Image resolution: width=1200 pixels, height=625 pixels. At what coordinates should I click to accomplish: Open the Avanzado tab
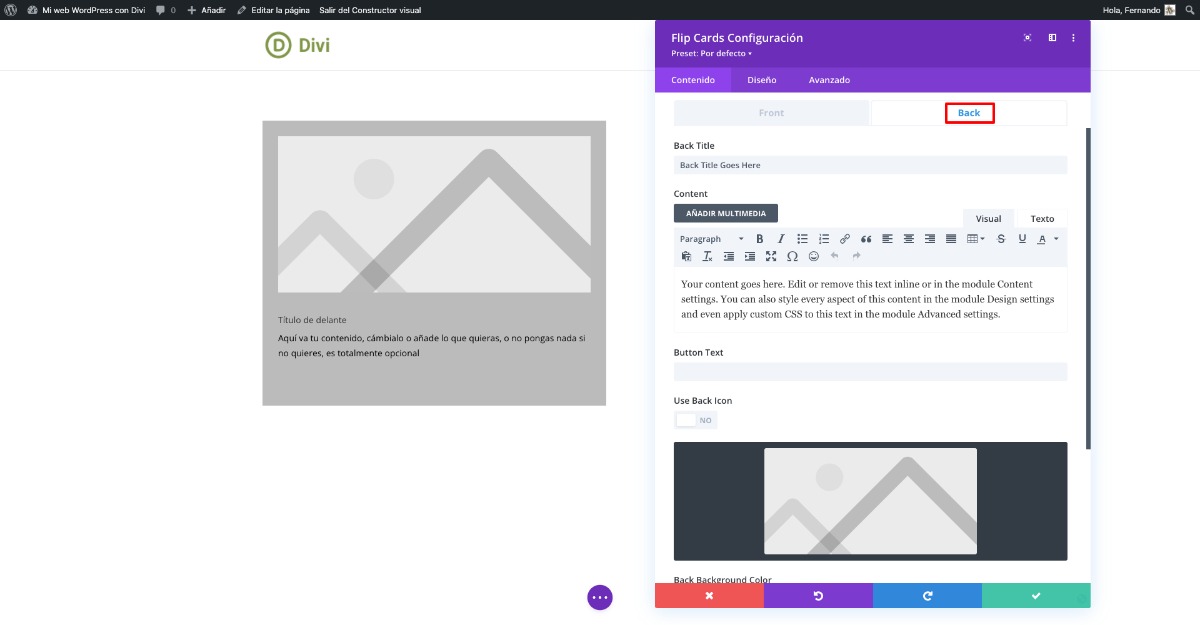point(829,80)
